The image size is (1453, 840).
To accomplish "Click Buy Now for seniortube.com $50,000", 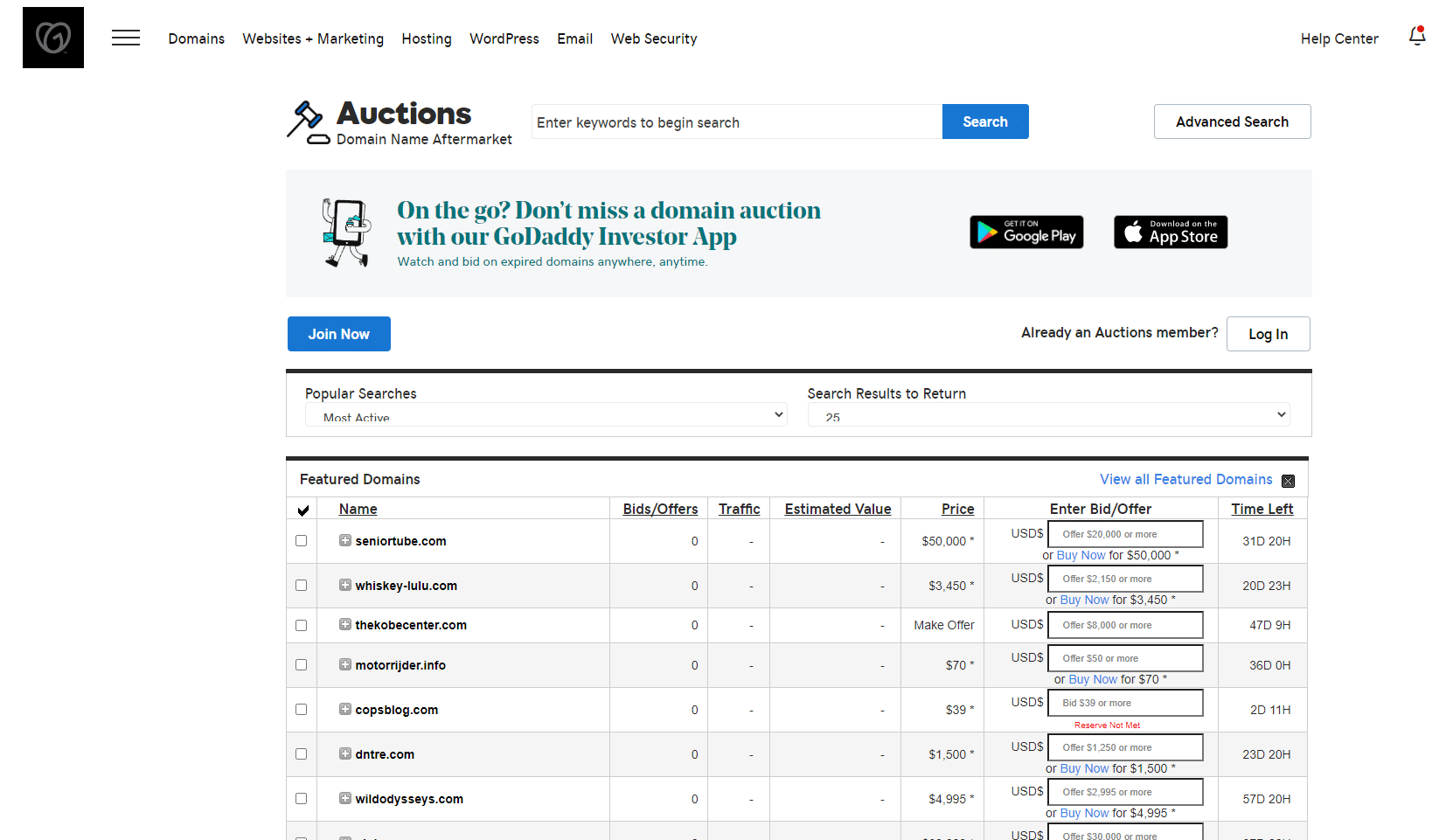I will [x=1081, y=555].
